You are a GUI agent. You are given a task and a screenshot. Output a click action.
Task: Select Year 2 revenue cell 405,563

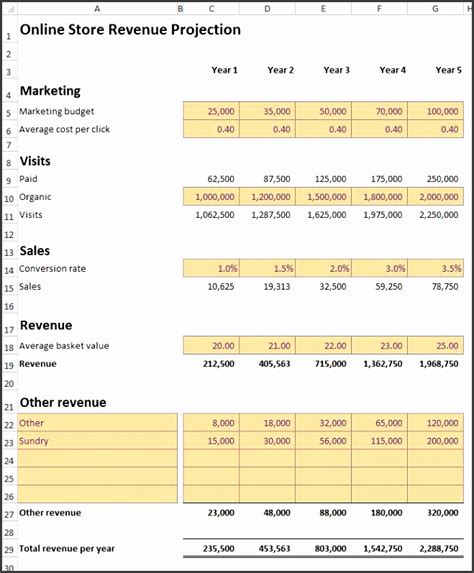(x=268, y=364)
